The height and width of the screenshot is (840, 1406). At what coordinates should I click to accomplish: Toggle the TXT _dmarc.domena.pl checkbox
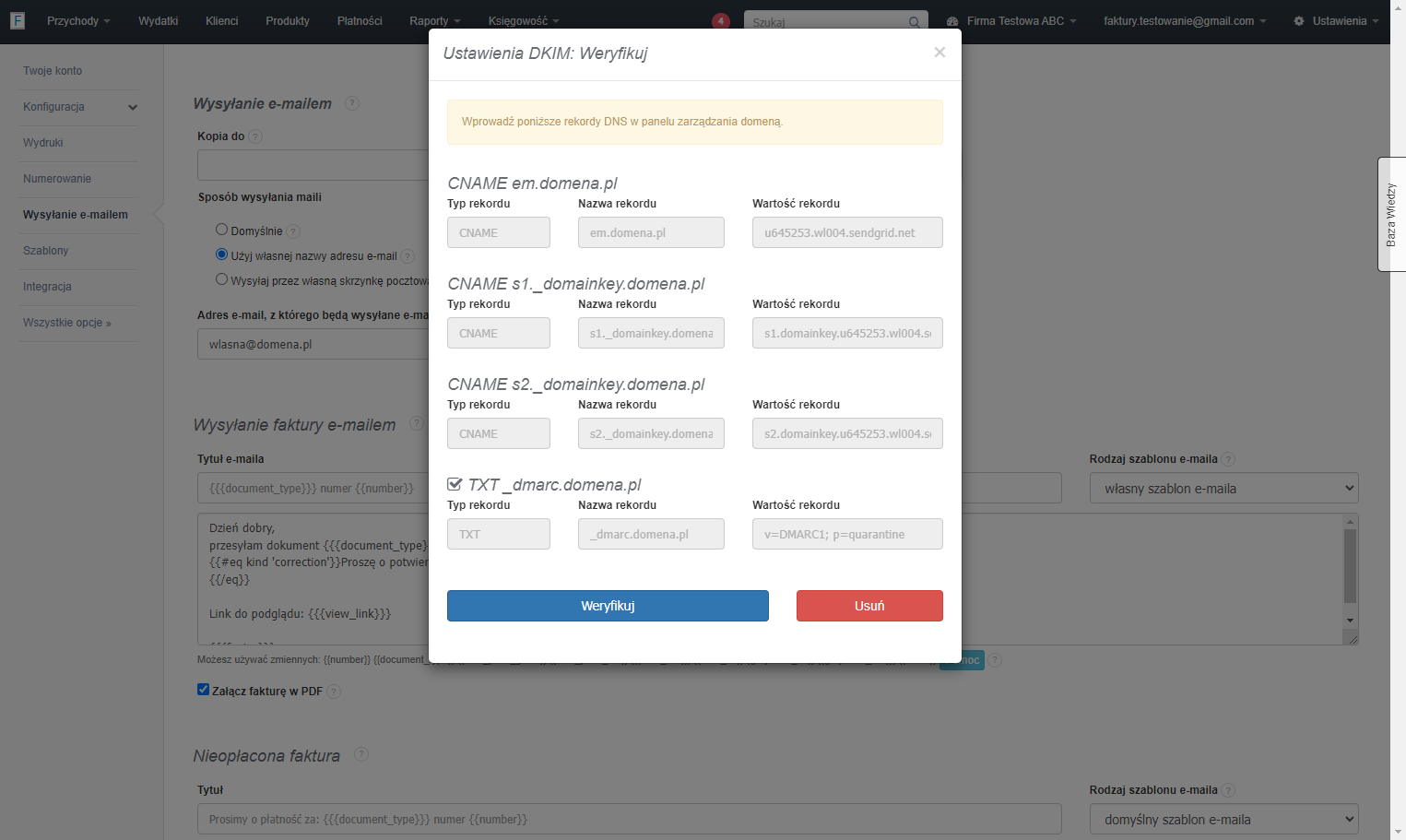[x=454, y=484]
